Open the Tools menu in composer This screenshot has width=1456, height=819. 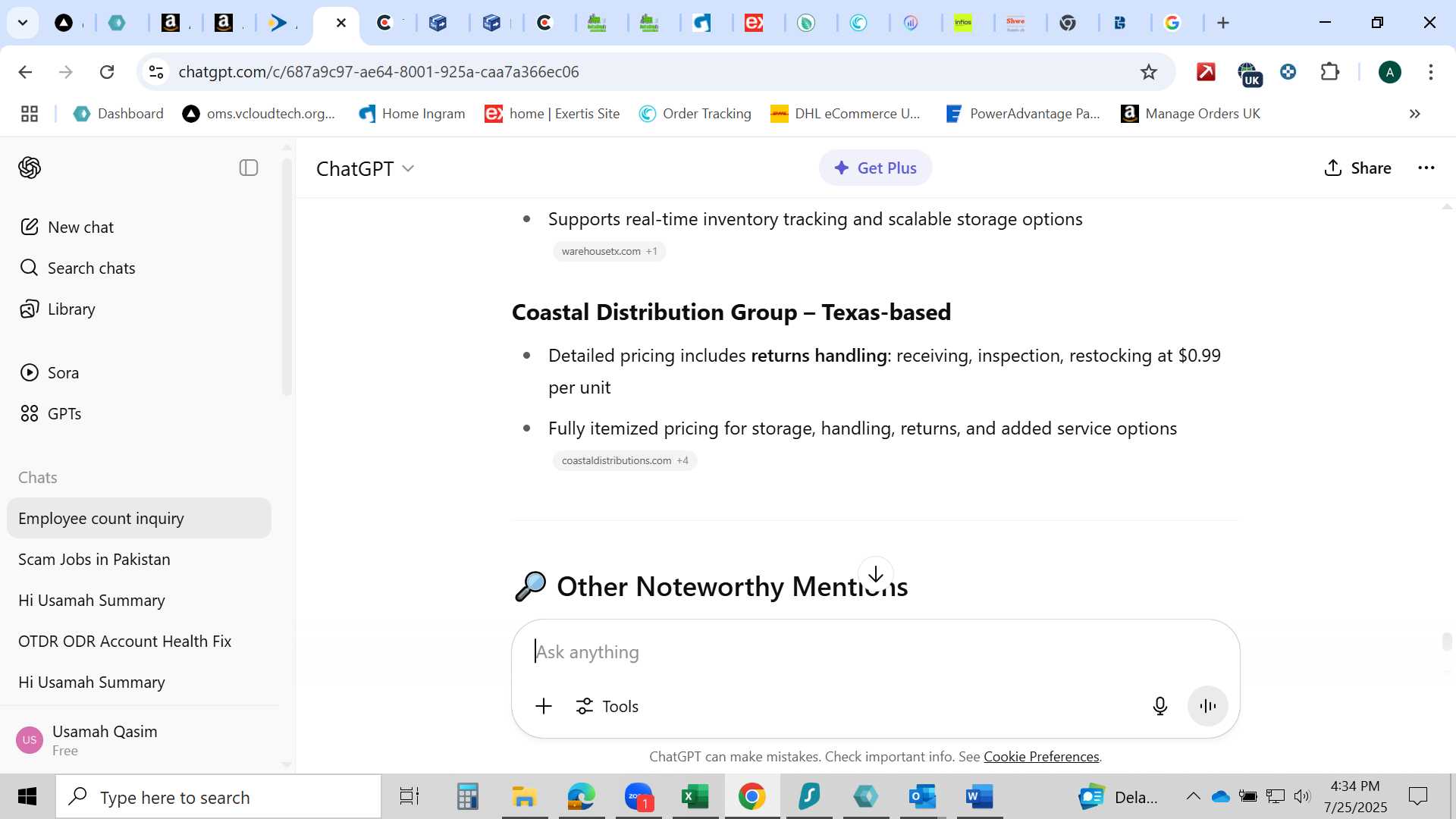pyautogui.click(x=607, y=706)
